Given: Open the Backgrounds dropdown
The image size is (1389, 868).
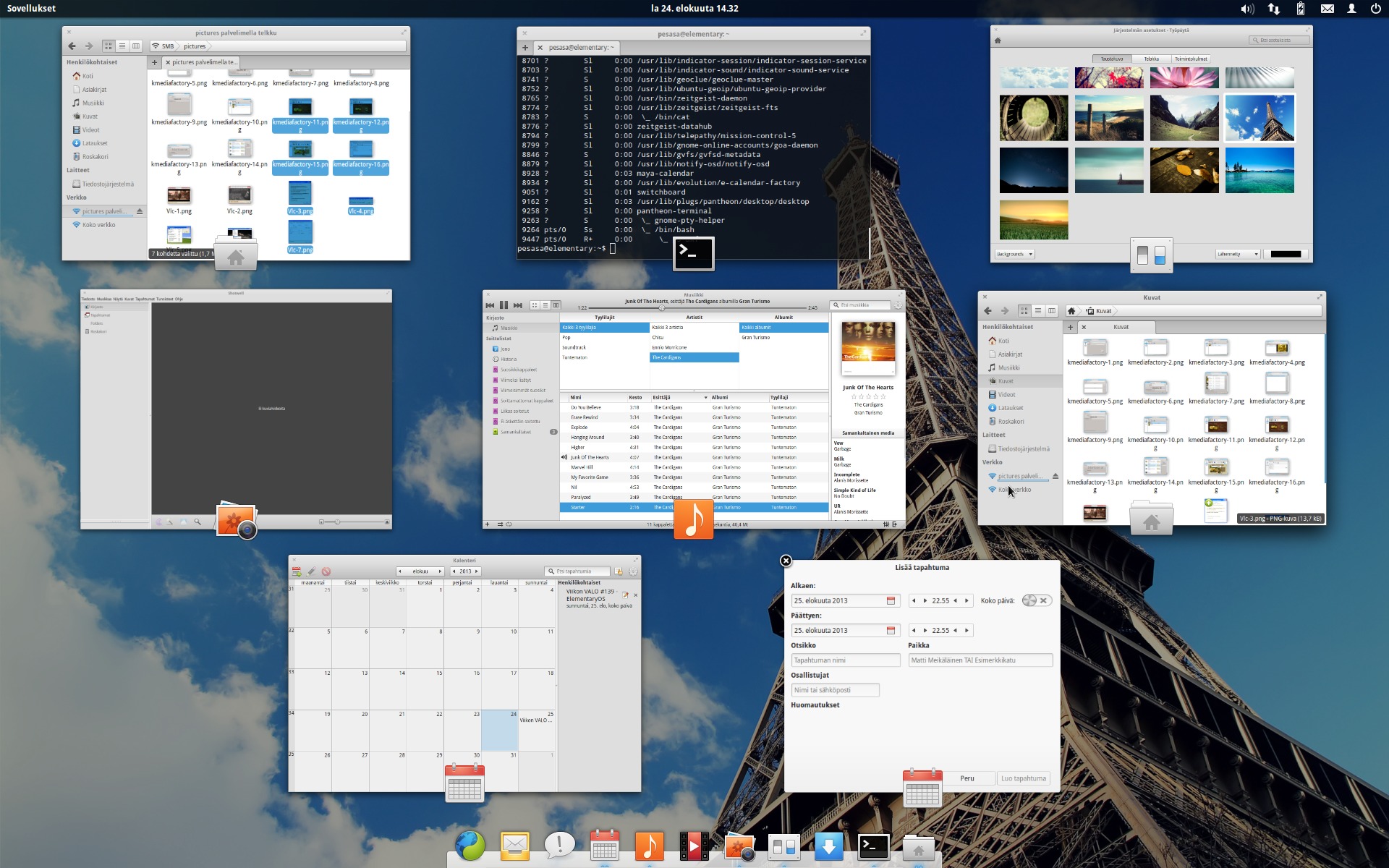Looking at the screenshot, I should coord(1014,254).
